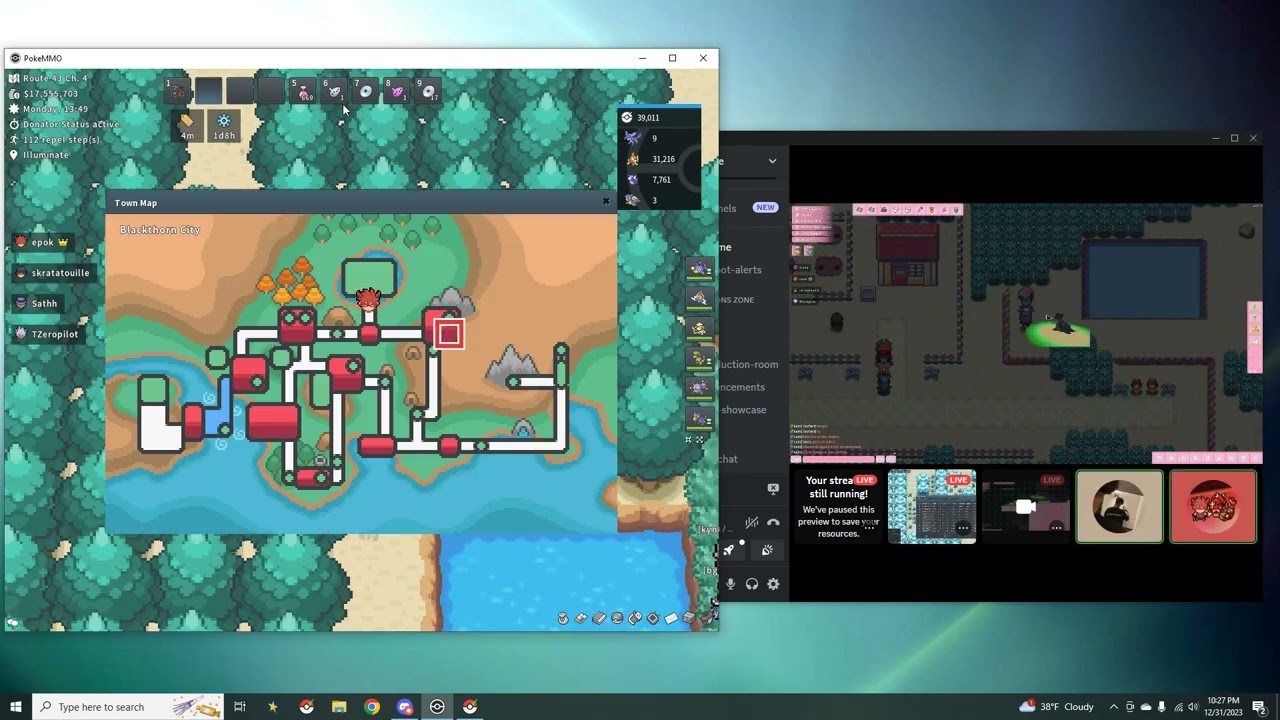Select fifth Pokemon in party sidebar
The height and width of the screenshot is (720, 1280).
[x=699, y=387]
